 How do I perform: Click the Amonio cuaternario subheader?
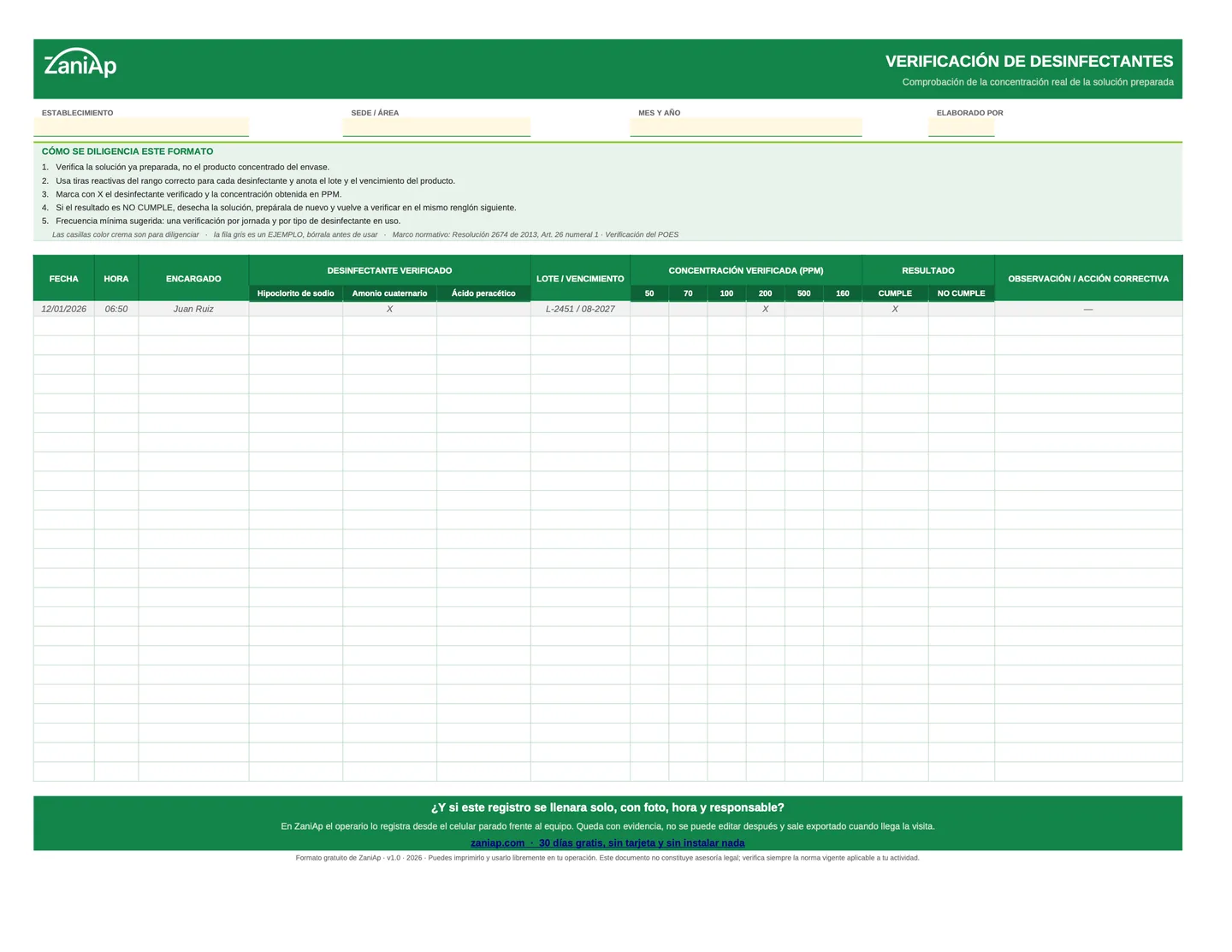390,293
